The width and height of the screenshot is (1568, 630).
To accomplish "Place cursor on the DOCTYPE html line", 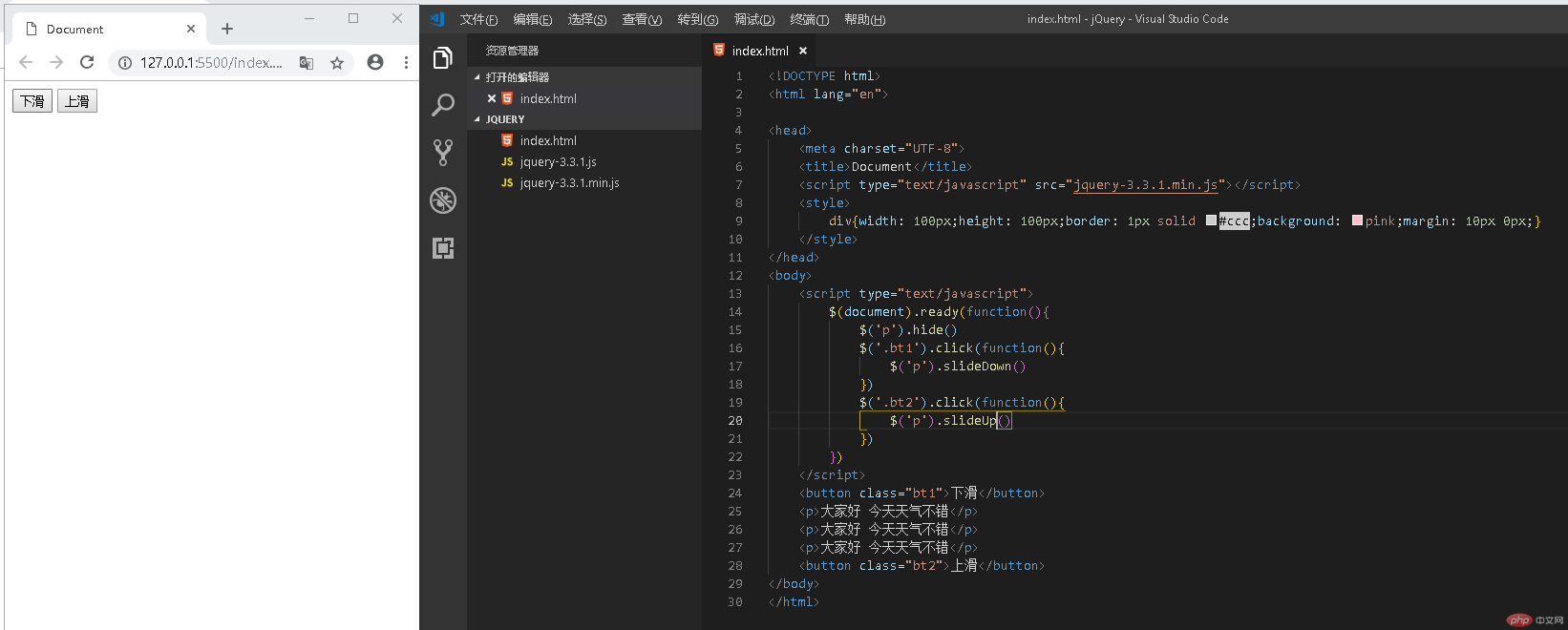I will (824, 76).
